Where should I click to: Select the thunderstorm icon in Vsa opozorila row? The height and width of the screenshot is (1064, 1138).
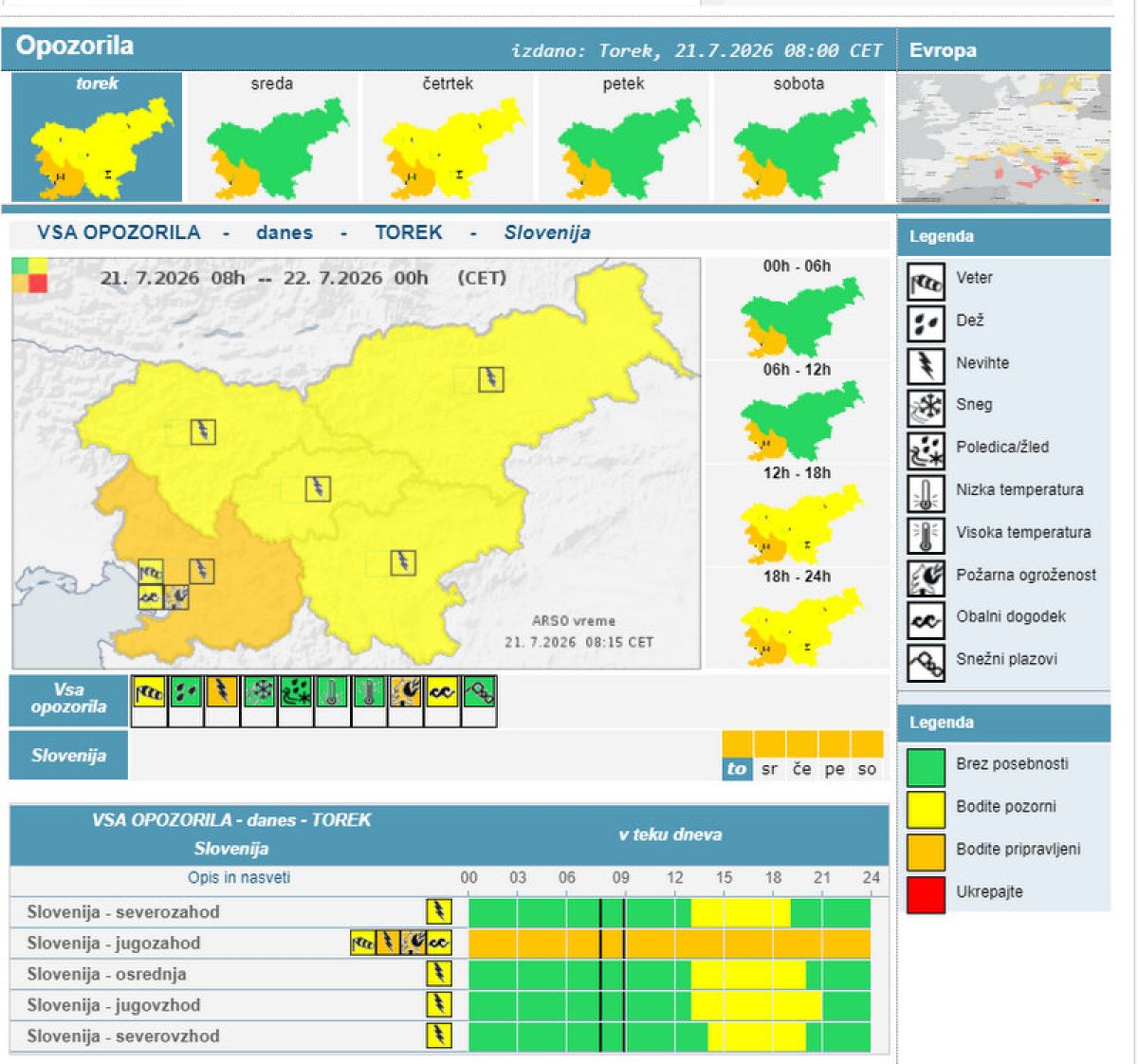(222, 692)
